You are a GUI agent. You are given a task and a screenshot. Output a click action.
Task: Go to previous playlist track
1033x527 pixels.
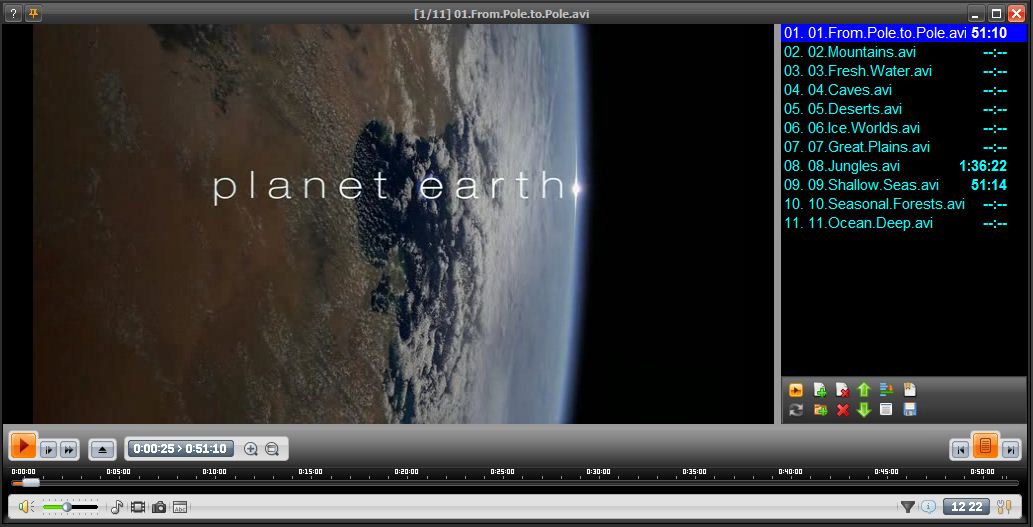[960, 450]
